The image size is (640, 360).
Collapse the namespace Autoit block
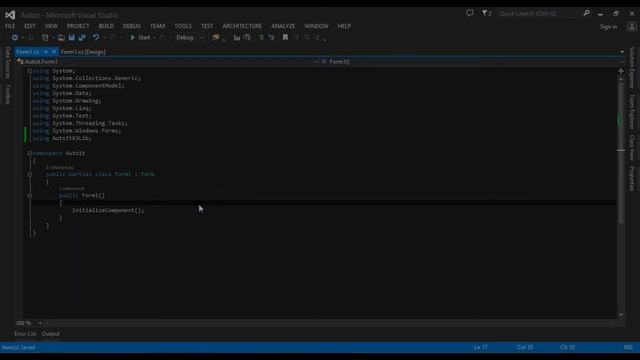tap(29, 153)
